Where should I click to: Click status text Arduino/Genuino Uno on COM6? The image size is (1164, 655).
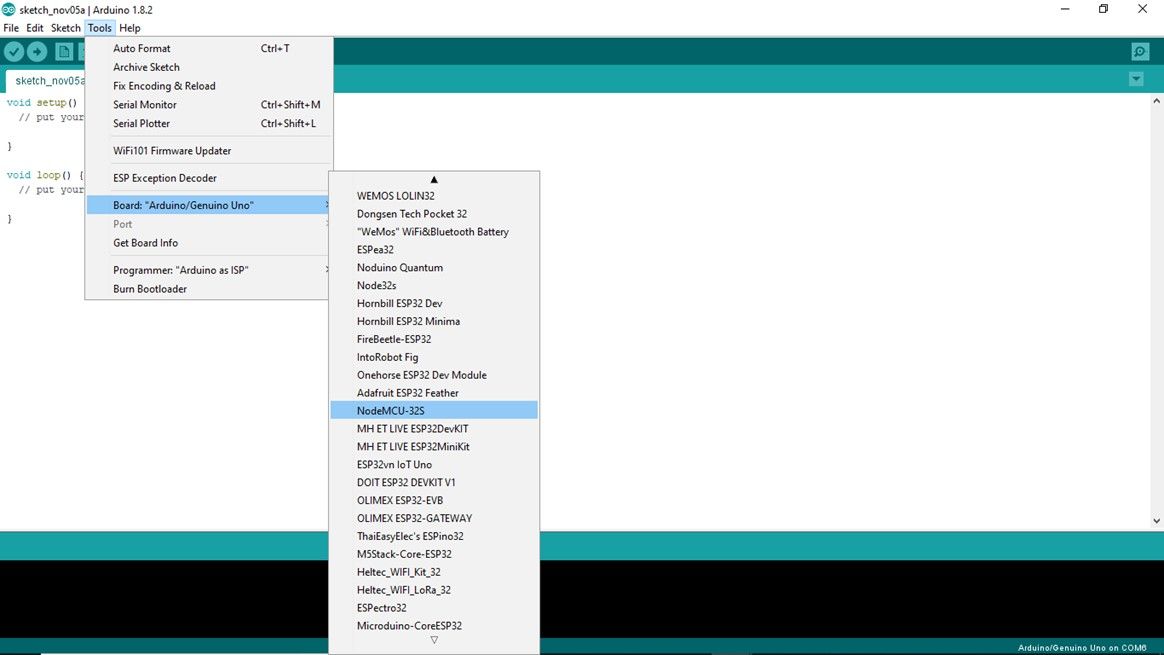tap(1082, 648)
